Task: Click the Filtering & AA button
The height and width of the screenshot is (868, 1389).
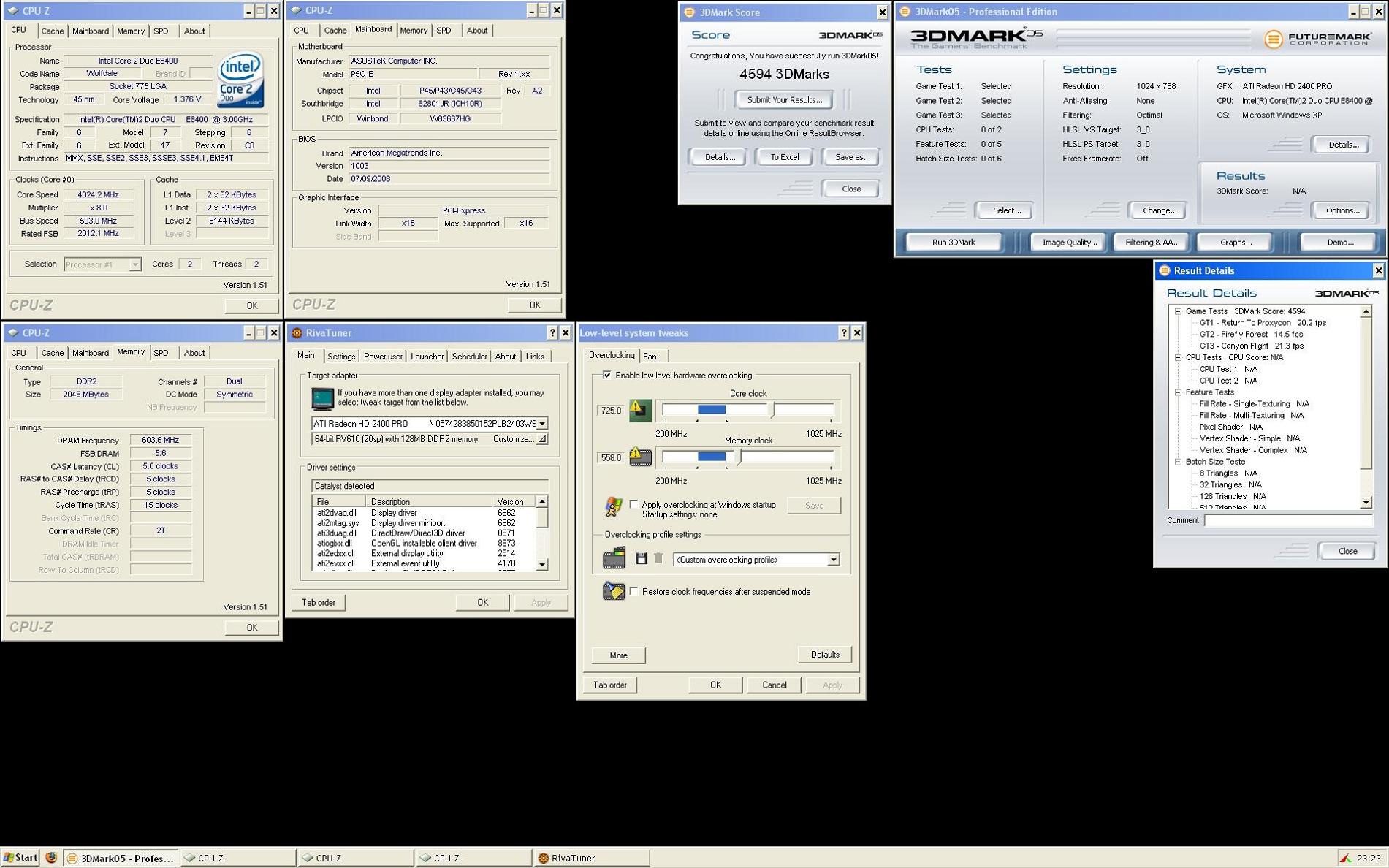Action: (x=1152, y=242)
